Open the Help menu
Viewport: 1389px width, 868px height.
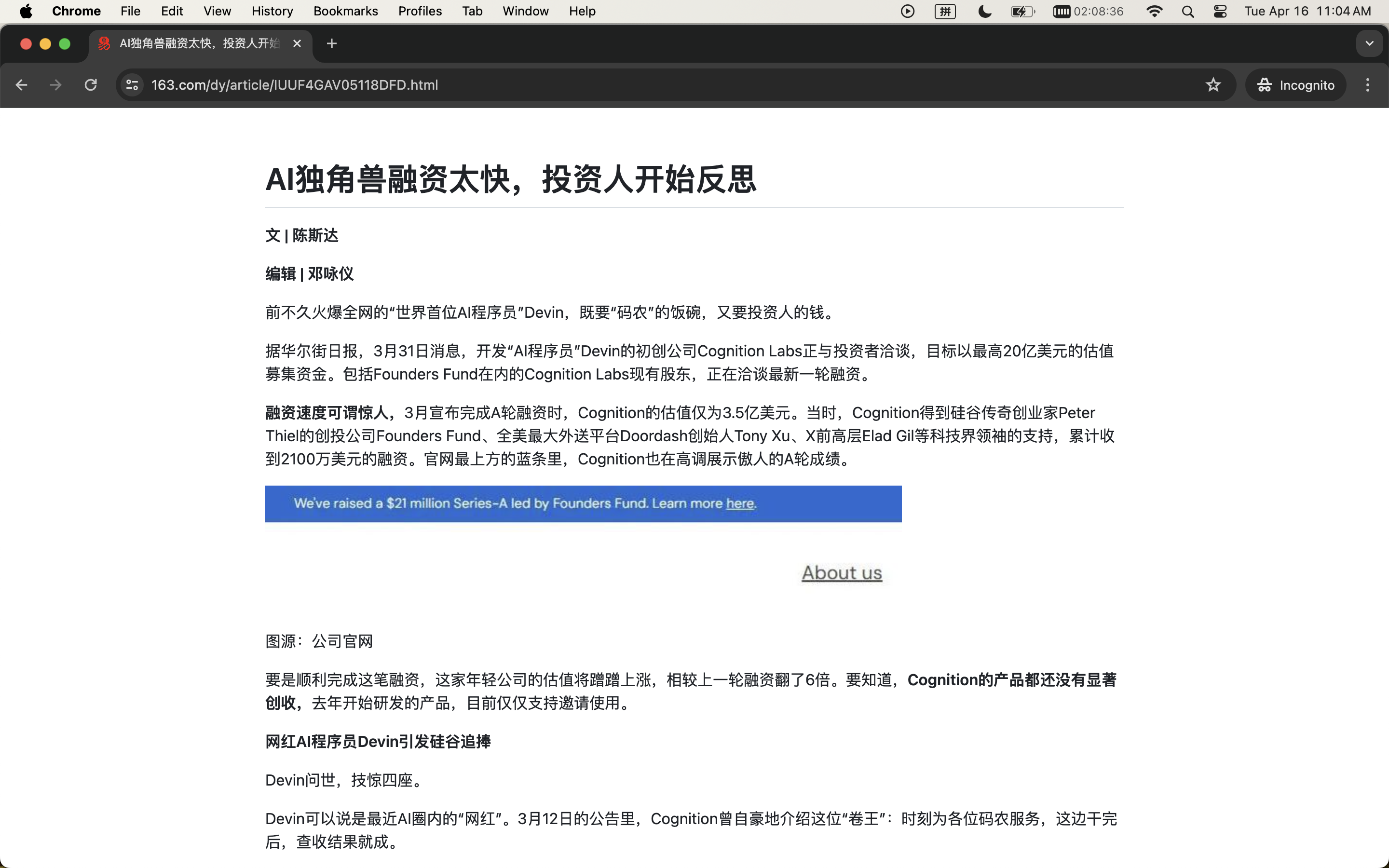(582, 12)
